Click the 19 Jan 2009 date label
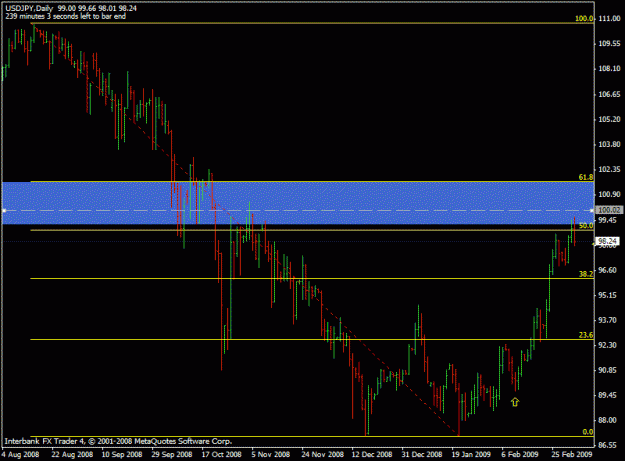Viewport: 625px width, 461px height. 471,454
